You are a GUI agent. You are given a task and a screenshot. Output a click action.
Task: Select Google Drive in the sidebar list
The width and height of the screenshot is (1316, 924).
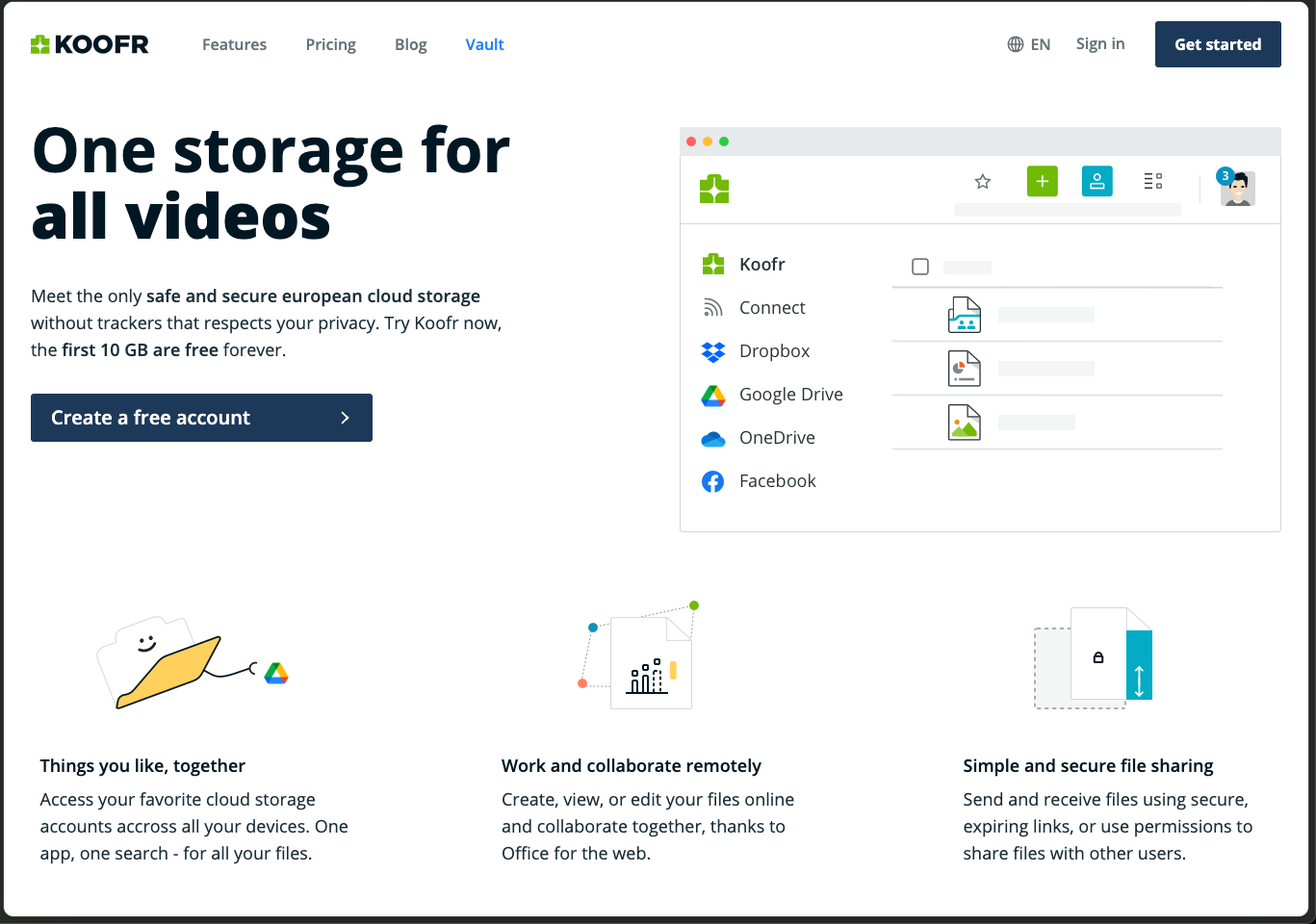tap(772, 395)
